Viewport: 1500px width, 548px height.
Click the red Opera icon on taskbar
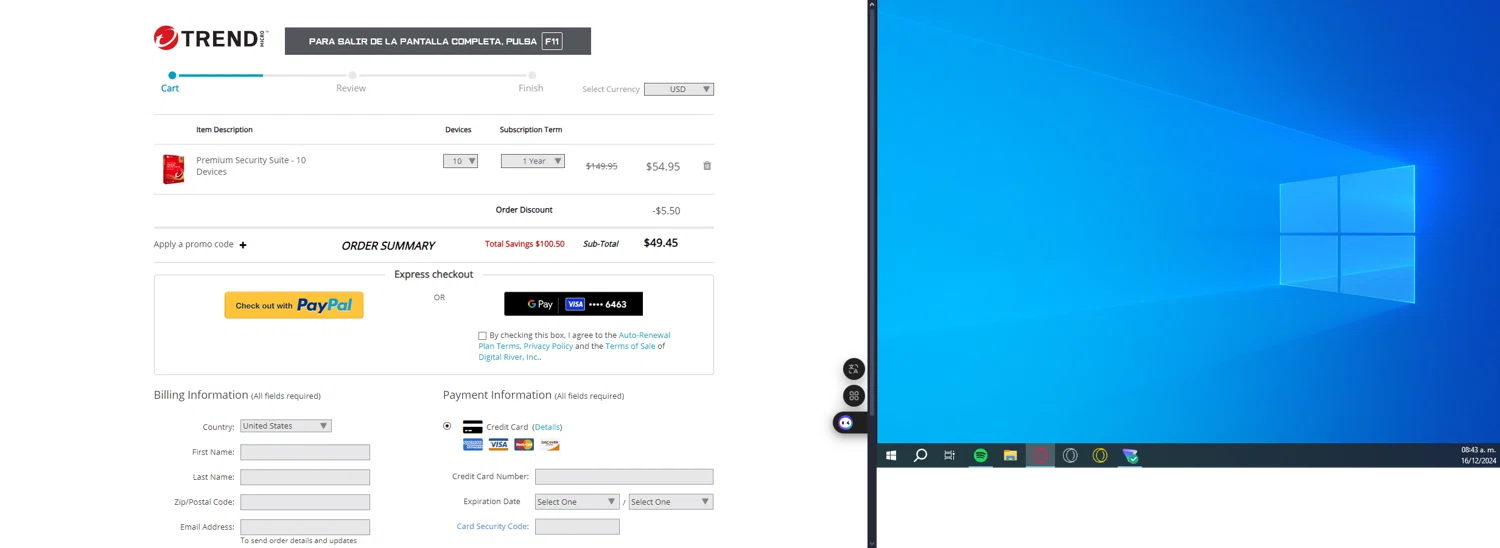point(1040,455)
